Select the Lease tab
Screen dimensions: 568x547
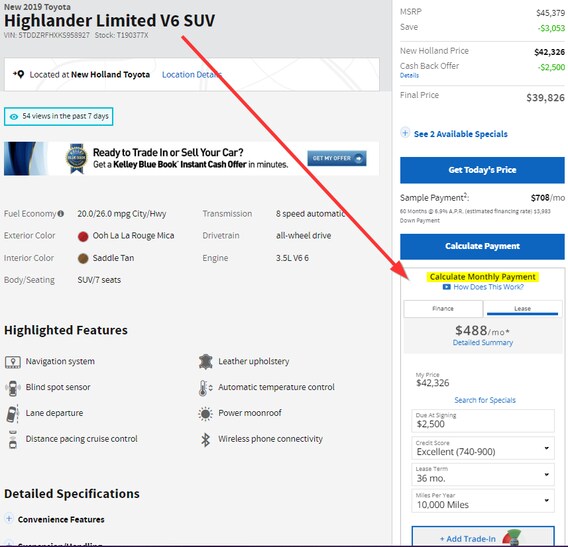click(x=522, y=309)
